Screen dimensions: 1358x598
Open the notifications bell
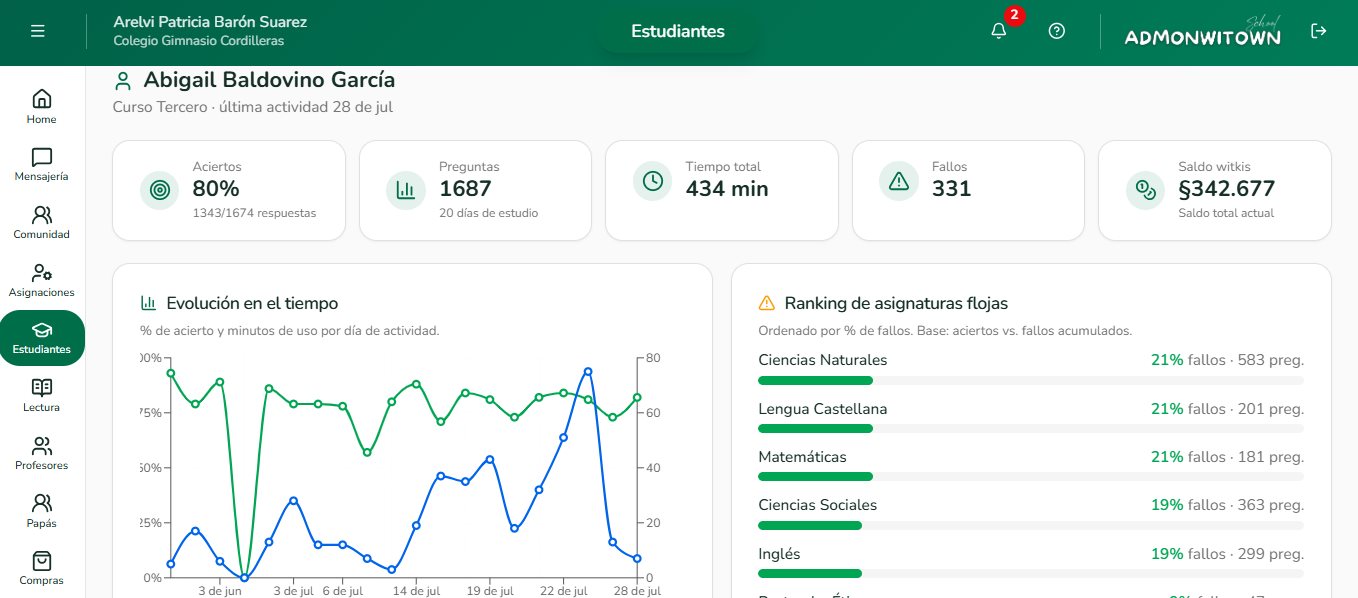coord(998,31)
